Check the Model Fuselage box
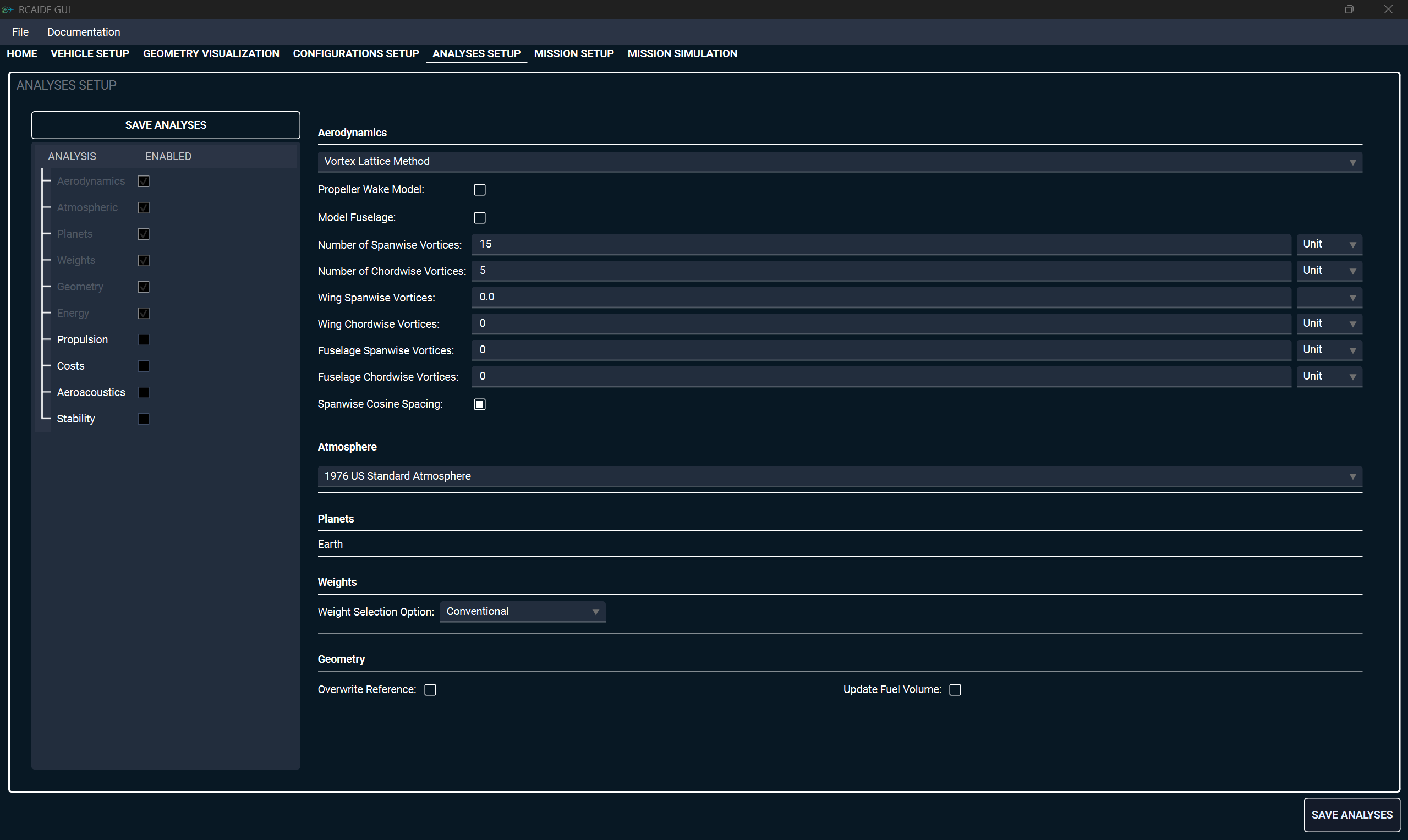 [480, 218]
